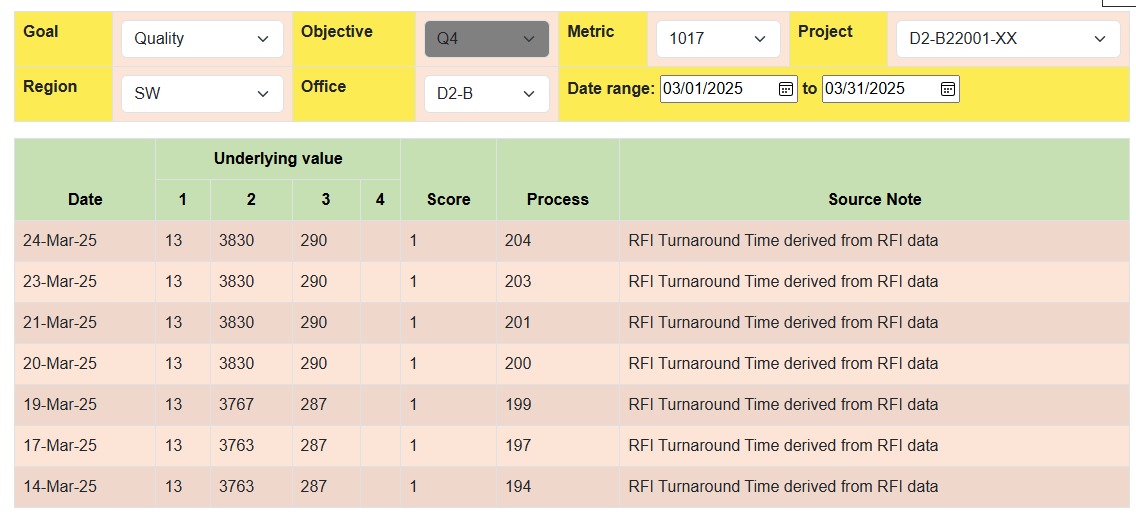1136x522 pixels.
Task: Select the 24-Mar-25 date cell
Action: point(60,241)
